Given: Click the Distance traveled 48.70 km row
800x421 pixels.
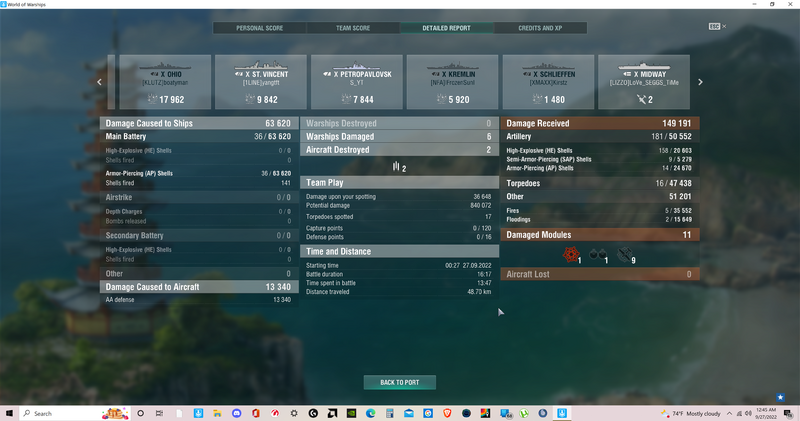Looking at the screenshot, I should pos(399,292).
